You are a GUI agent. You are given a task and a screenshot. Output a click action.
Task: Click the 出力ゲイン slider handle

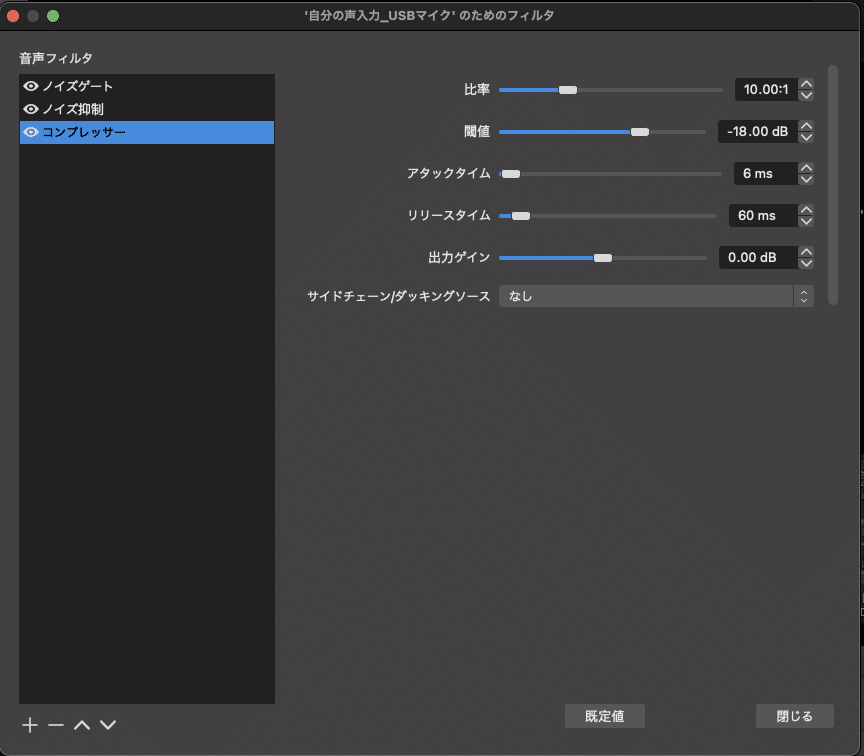(x=602, y=258)
